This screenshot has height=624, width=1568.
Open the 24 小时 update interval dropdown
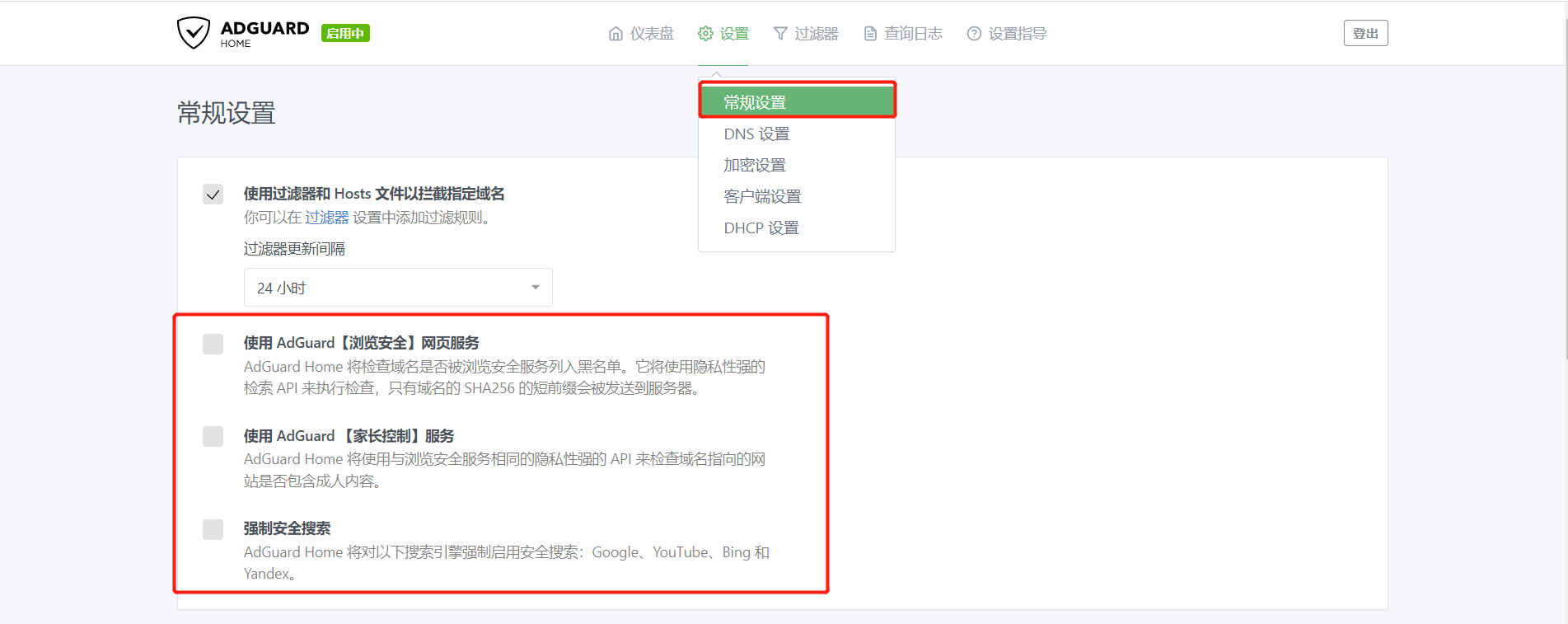tap(398, 288)
